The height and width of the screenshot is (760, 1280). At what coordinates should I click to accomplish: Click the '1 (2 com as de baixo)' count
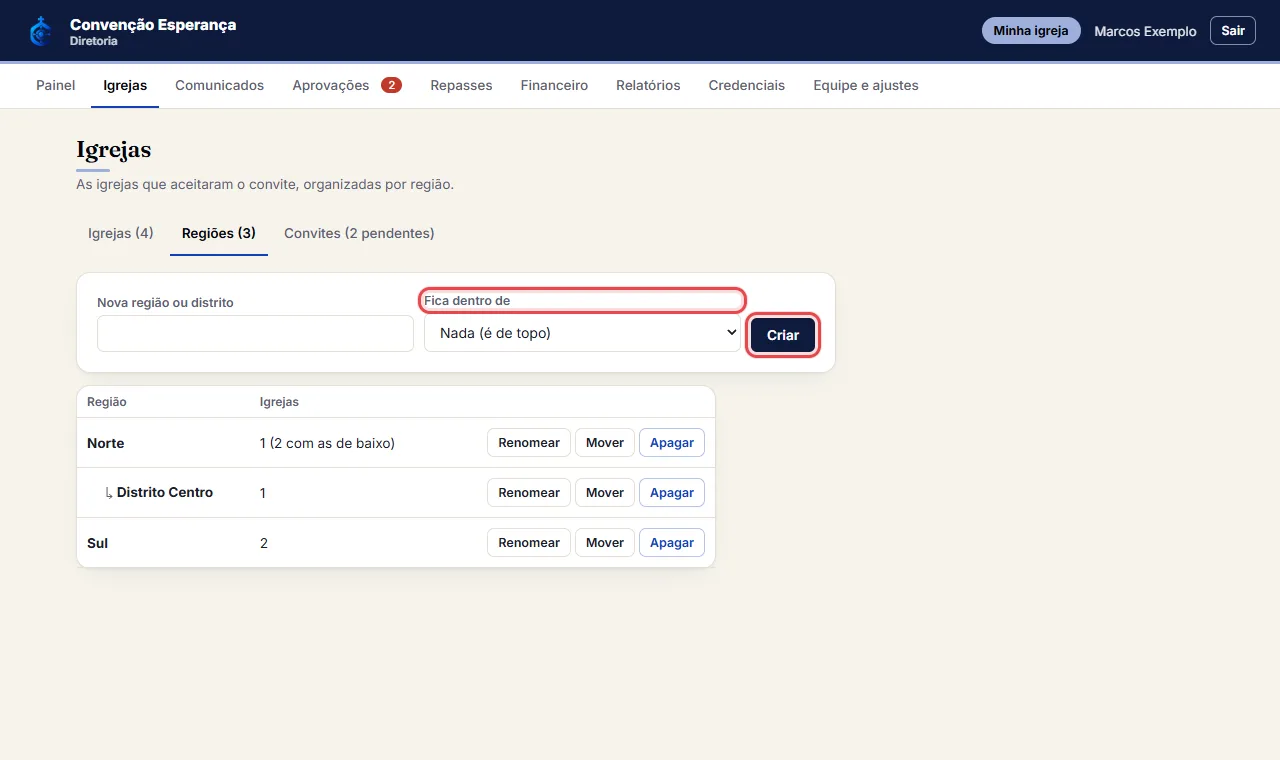(327, 443)
